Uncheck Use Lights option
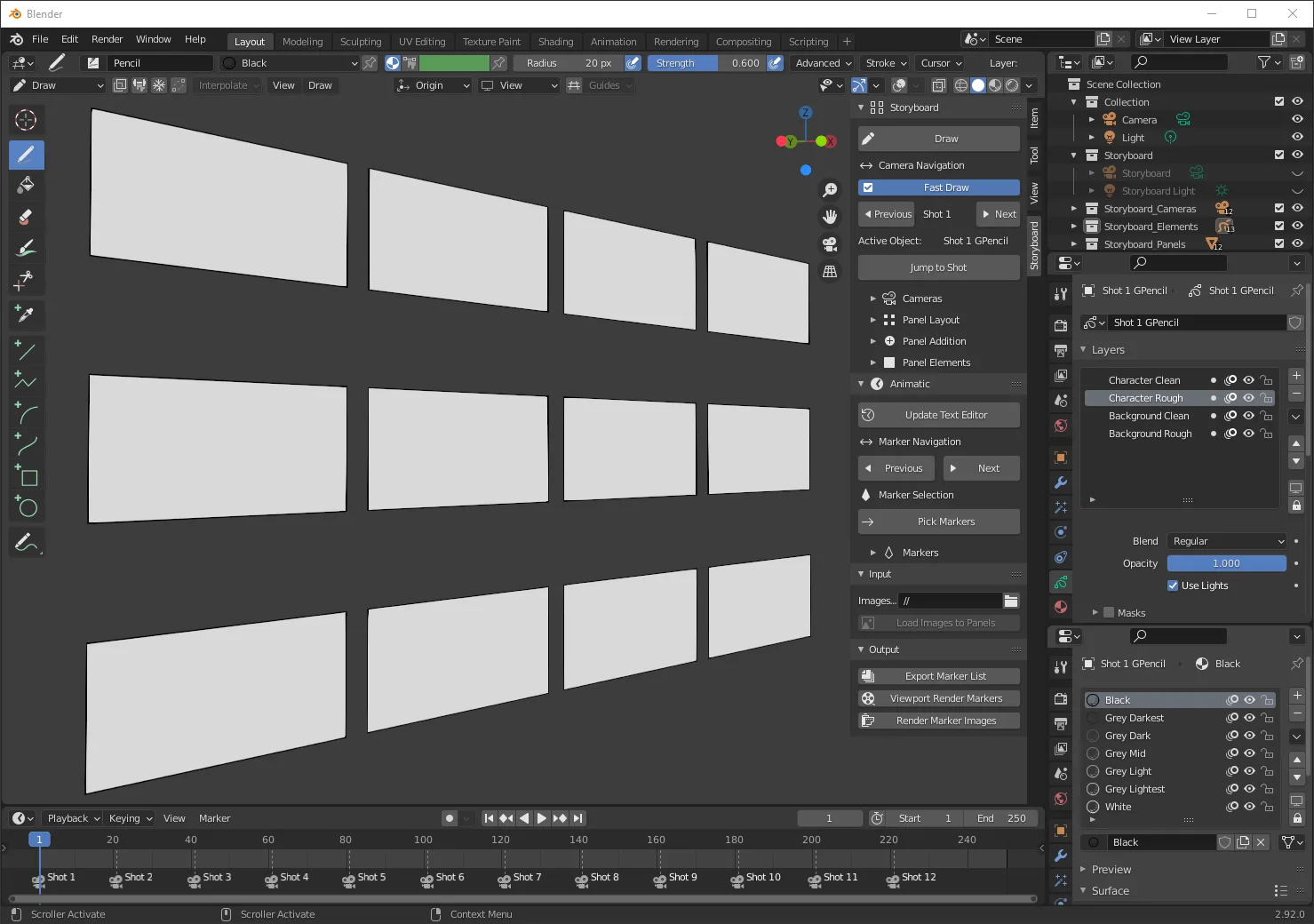 click(1173, 585)
